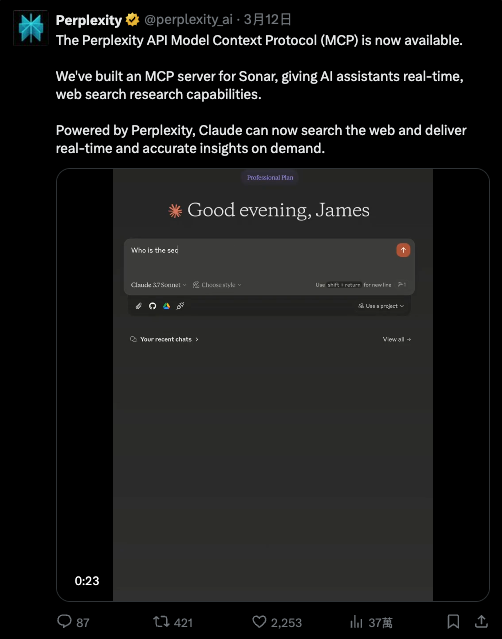
Task: Click the repost arrows icon
Action: tap(161, 621)
